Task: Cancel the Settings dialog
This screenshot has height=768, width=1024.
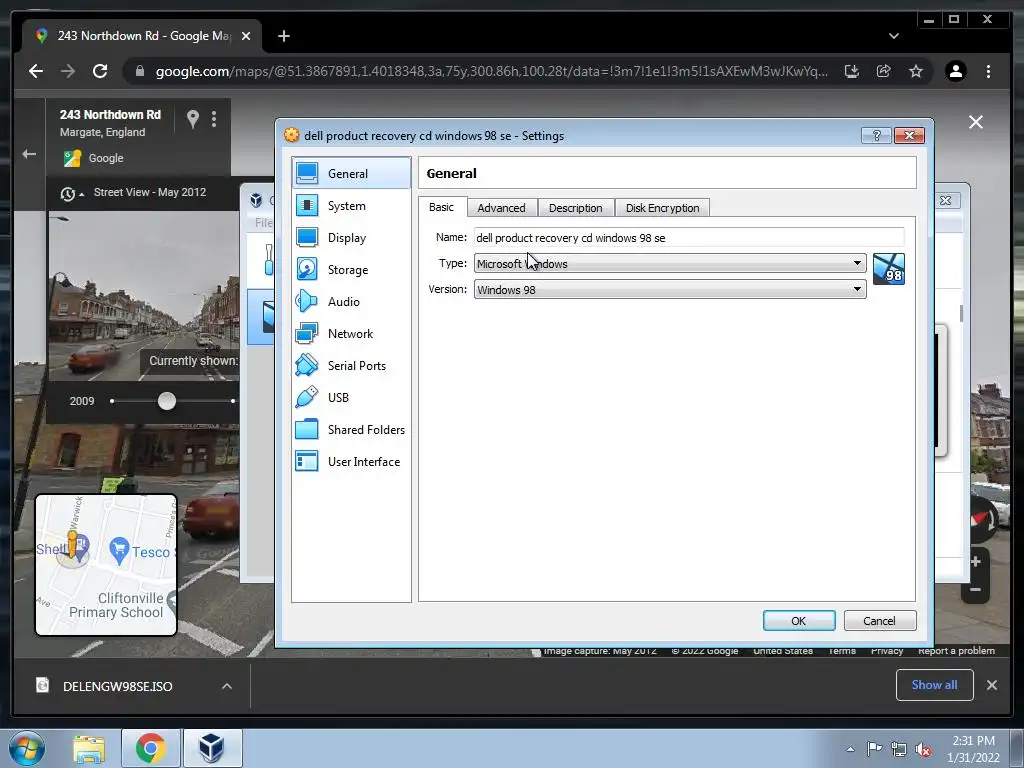Action: [x=879, y=620]
